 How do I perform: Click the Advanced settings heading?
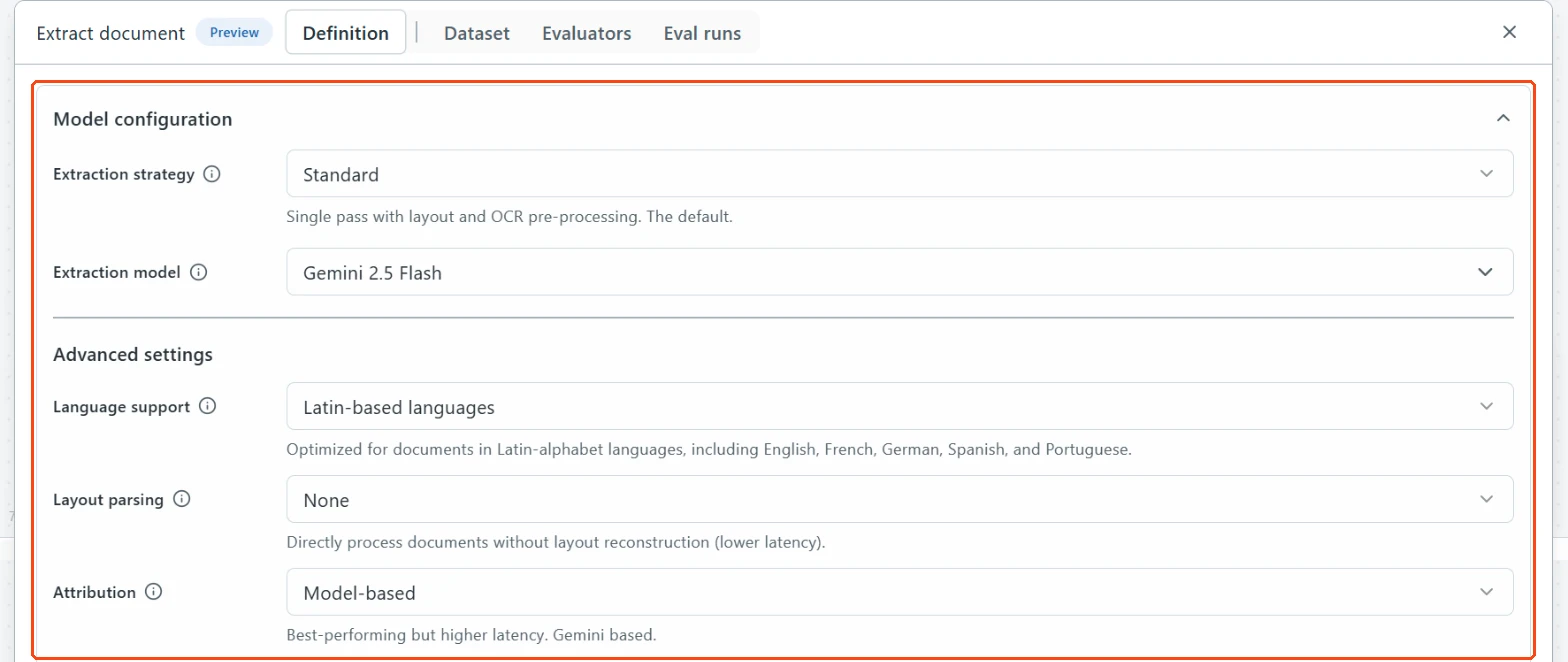[132, 354]
